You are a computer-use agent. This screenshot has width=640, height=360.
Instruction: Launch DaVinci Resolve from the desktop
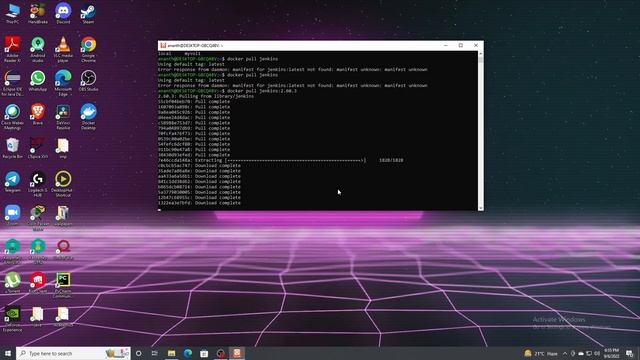click(63, 117)
